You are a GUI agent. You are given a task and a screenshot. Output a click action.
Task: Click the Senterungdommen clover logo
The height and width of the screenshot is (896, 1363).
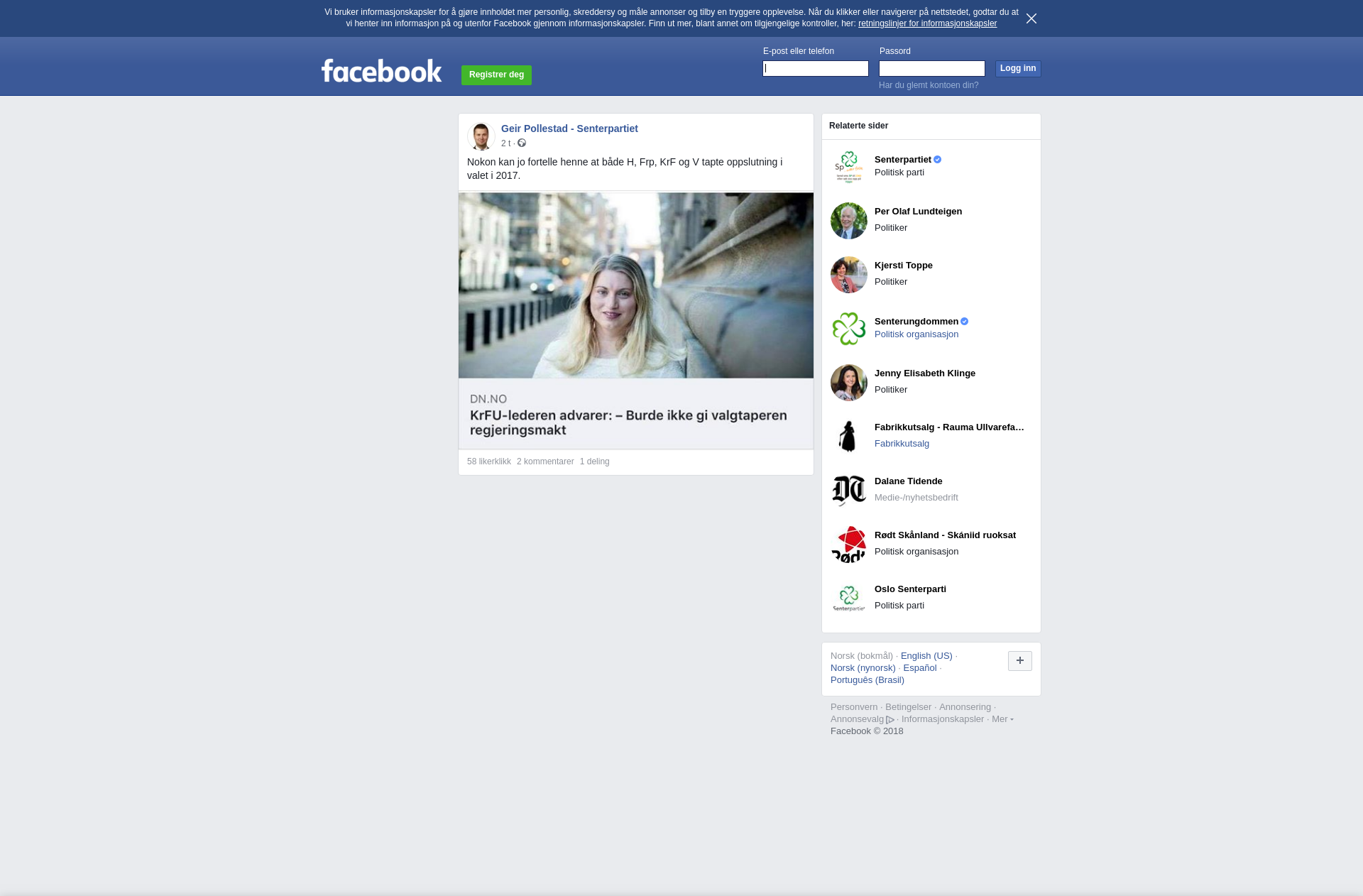[x=849, y=329]
